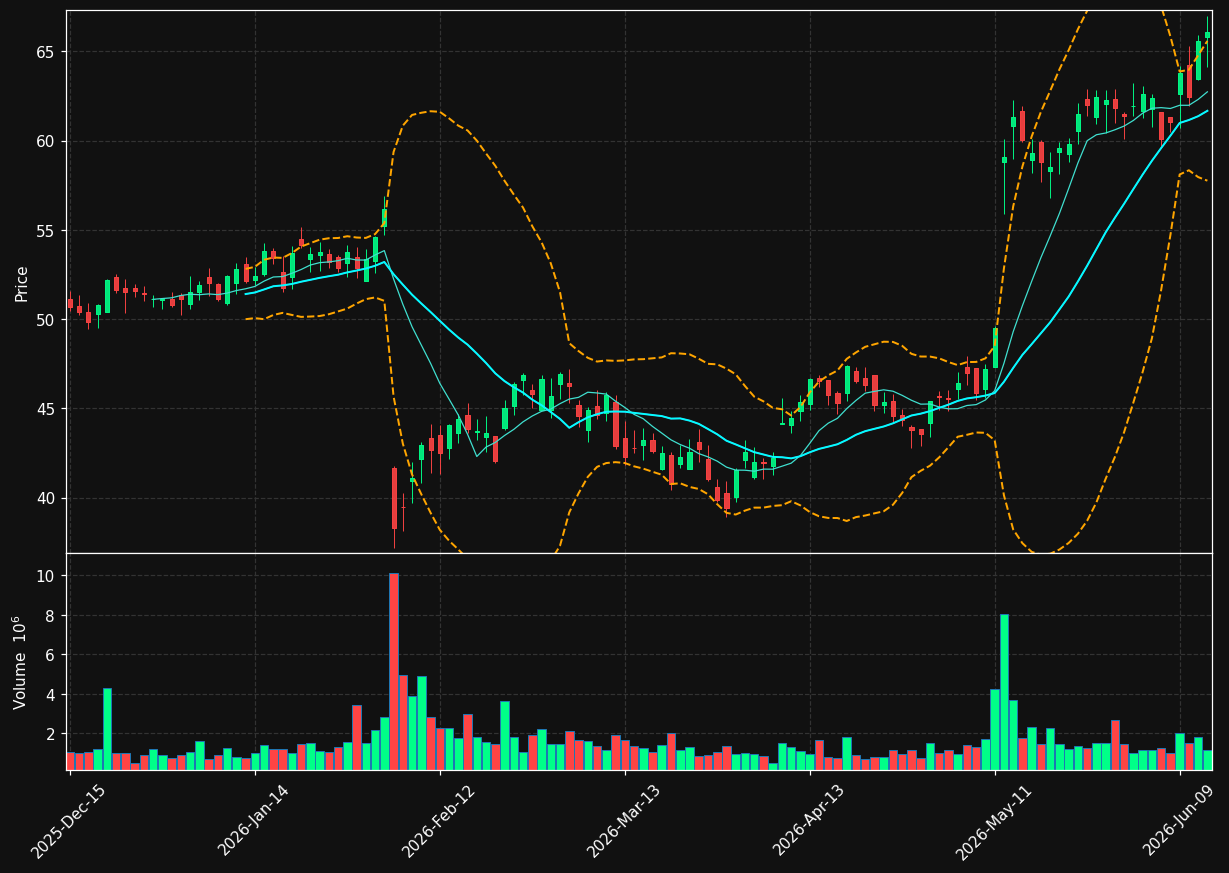Click the 2026-Jun-09 date label

[1179, 822]
